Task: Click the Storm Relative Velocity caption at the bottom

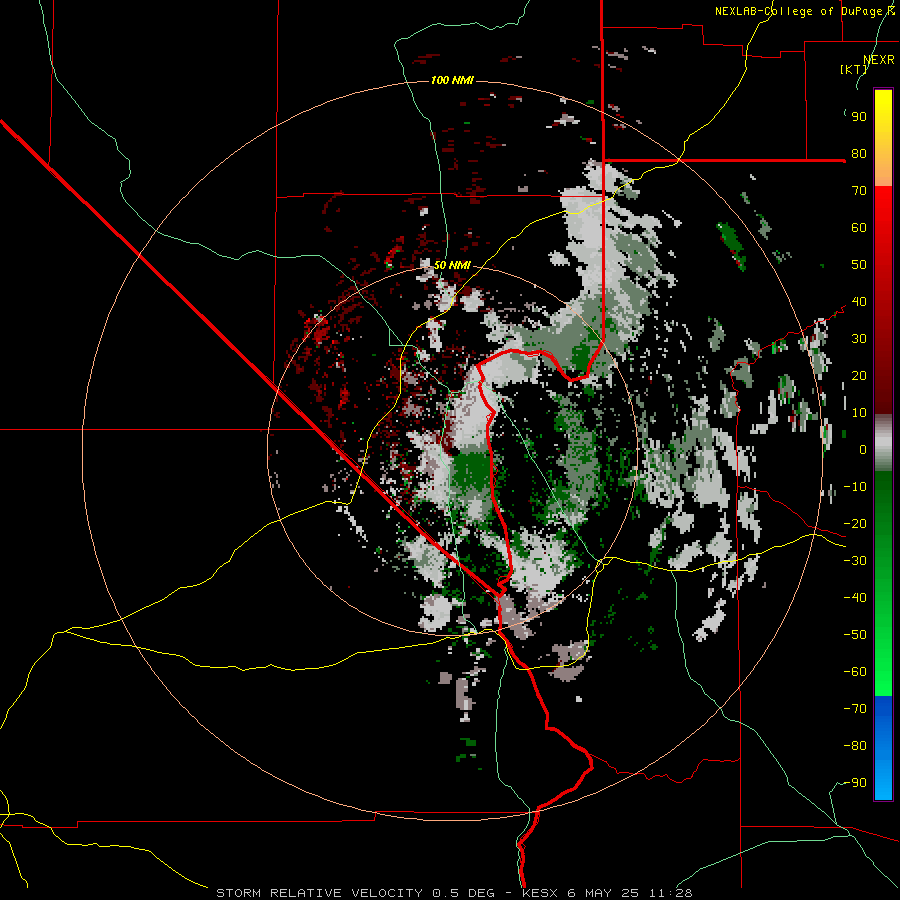Action: pos(454,893)
